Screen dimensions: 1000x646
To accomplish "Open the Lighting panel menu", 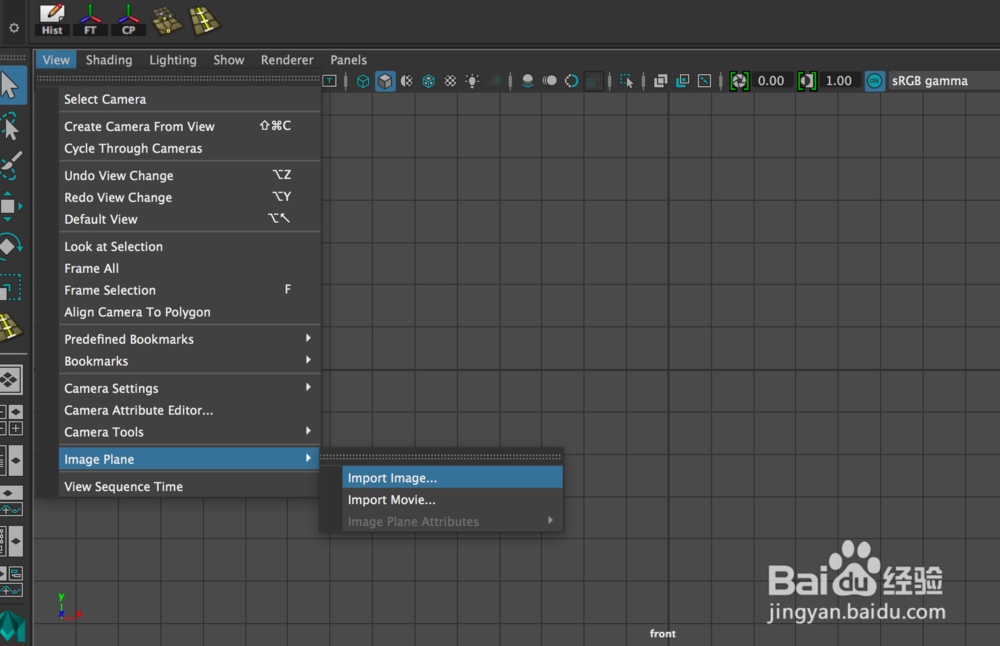I will tap(173, 60).
